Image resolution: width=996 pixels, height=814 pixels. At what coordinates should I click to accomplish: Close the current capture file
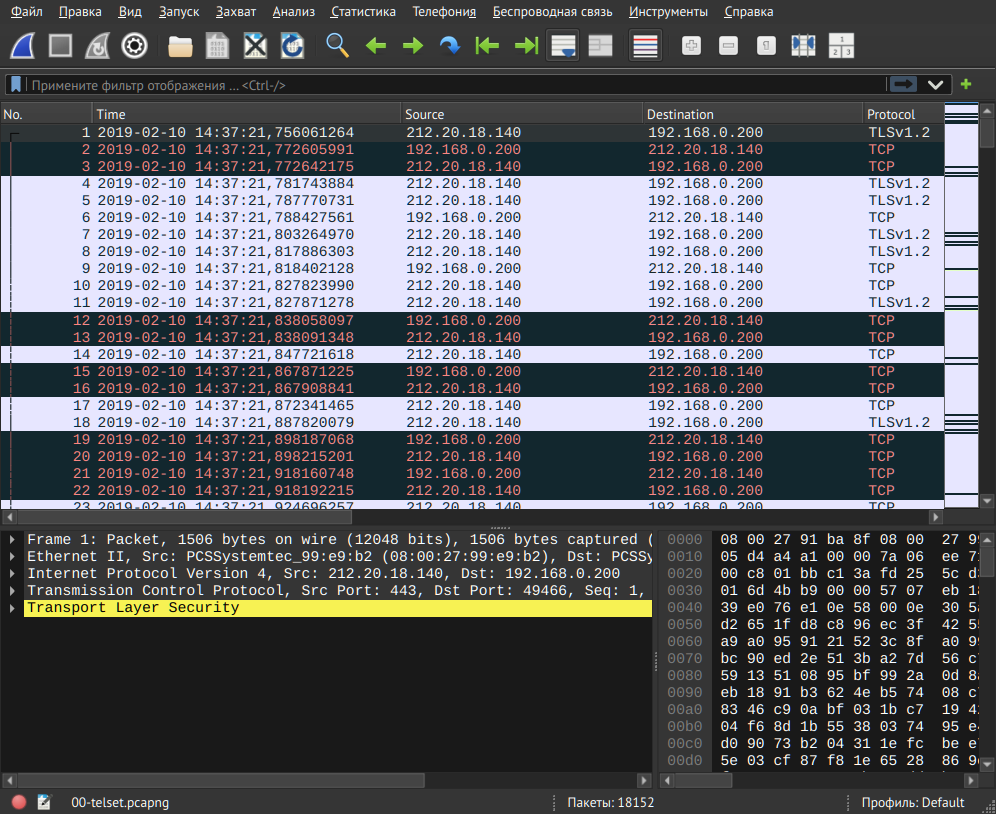255,46
